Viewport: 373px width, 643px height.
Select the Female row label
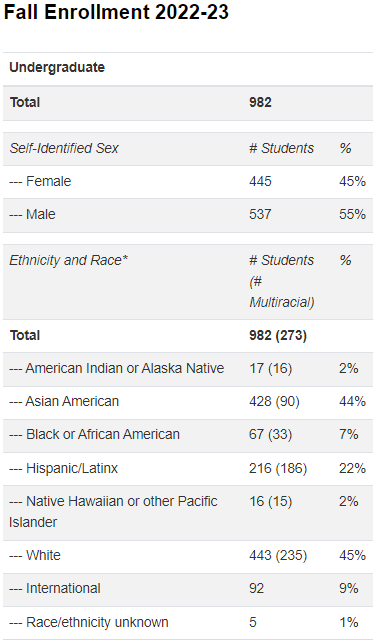[40, 181]
